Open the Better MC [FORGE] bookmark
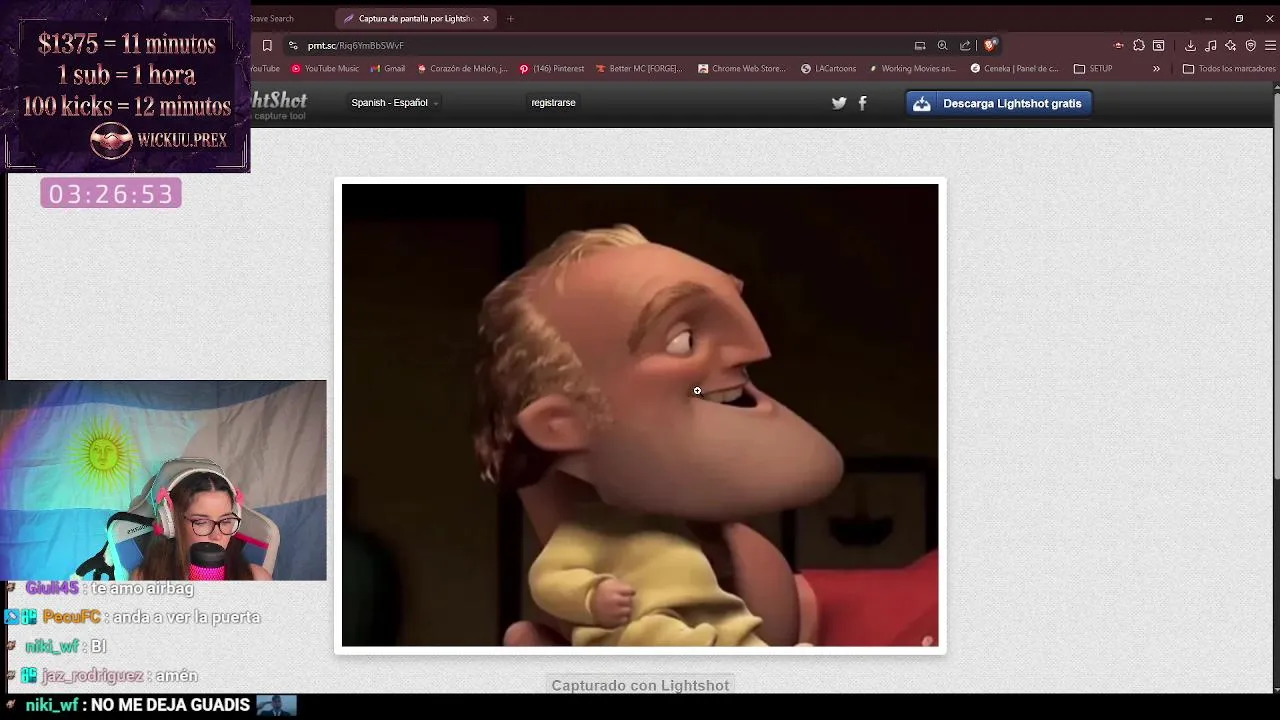Image resolution: width=1280 pixels, height=720 pixels. pyautogui.click(x=639, y=69)
